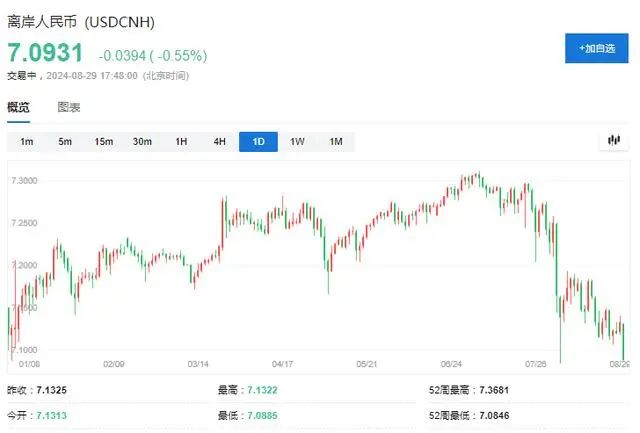
Task: Select the 1W weekly interval
Action: pos(297,142)
